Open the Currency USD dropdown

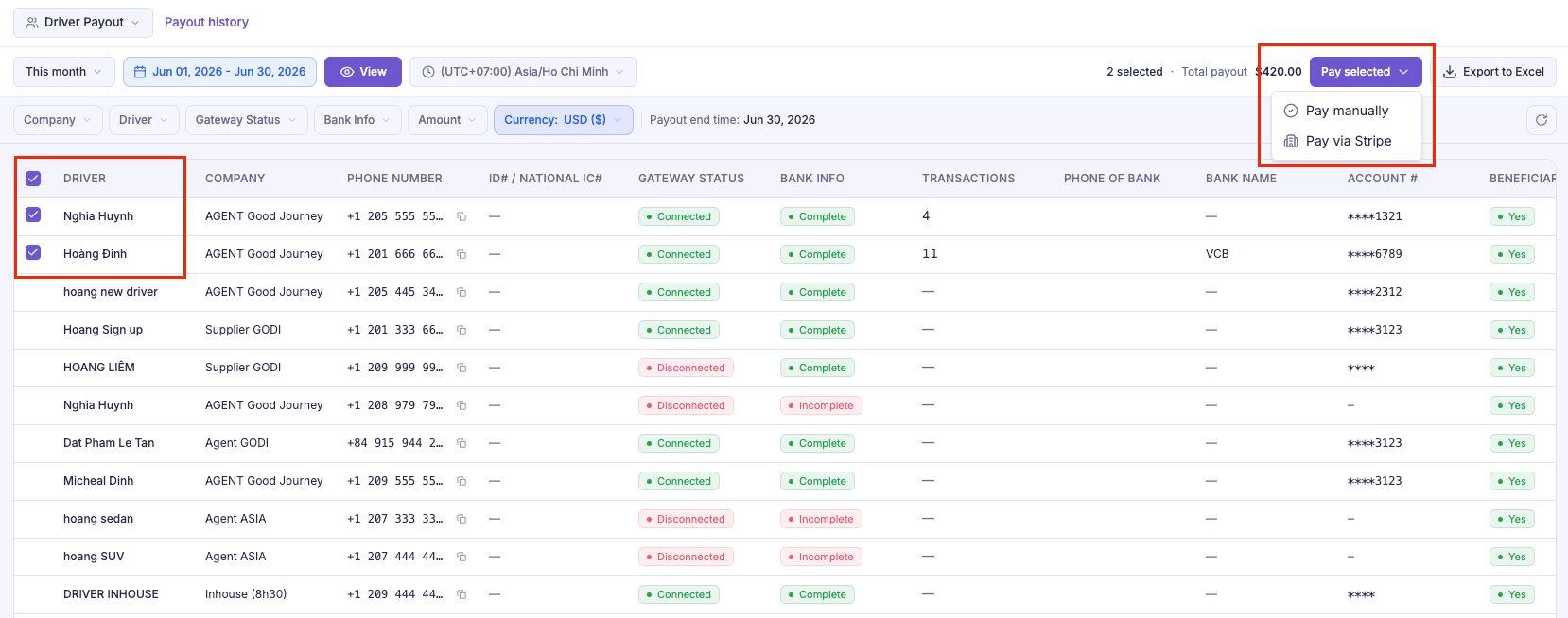(x=564, y=120)
